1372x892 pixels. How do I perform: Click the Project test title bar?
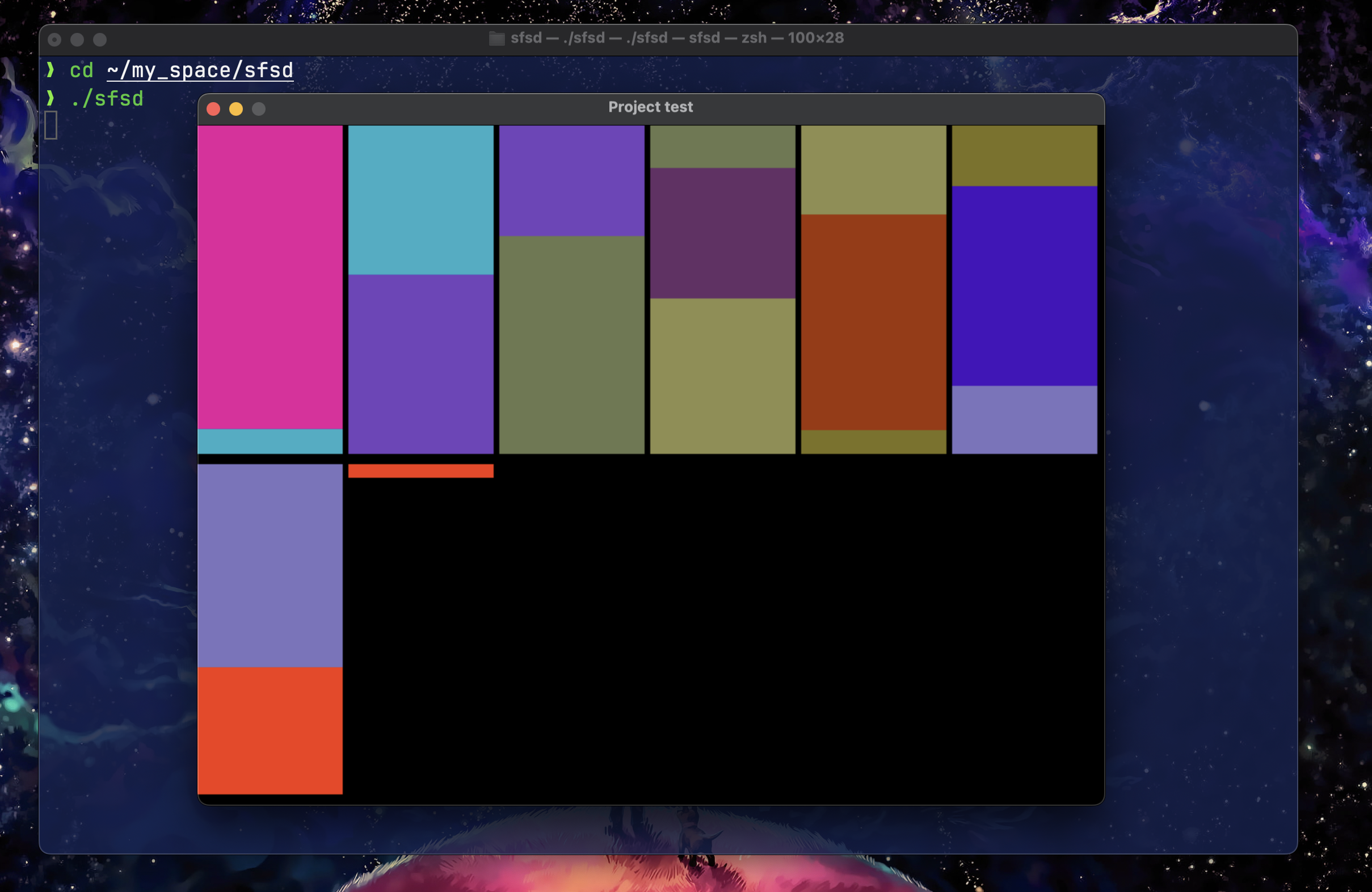pyautogui.click(x=650, y=107)
